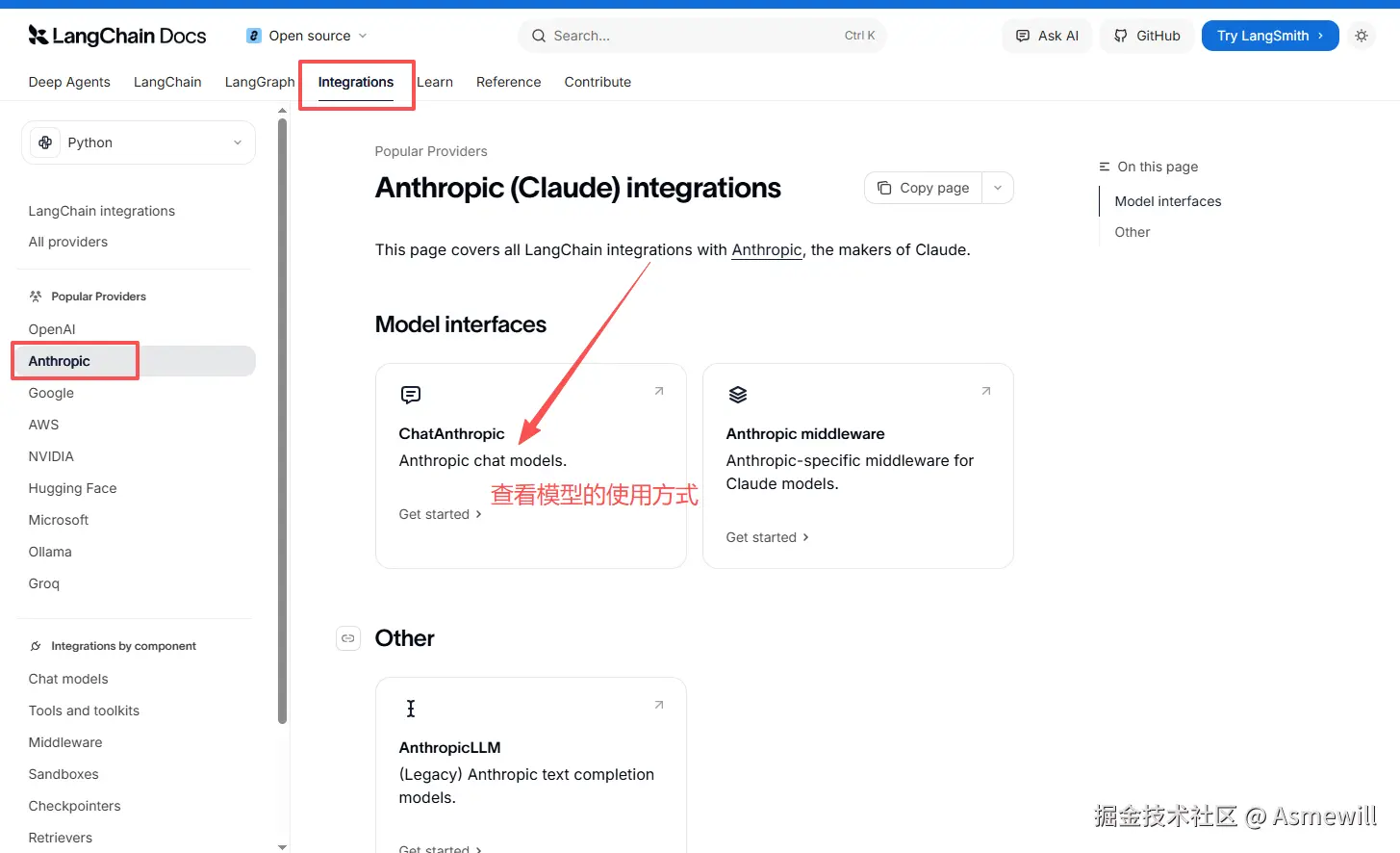Open Tools and toolkits component link
Viewport: 1400px width, 853px height.
point(84,711)
